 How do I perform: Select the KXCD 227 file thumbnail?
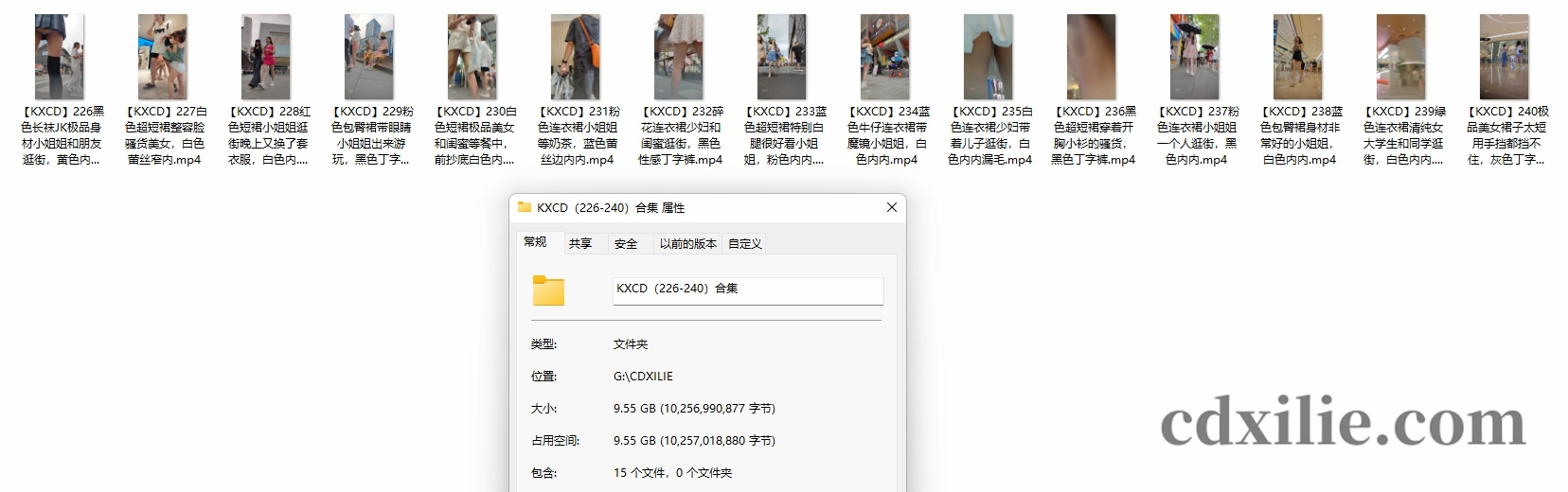[163, 57]
